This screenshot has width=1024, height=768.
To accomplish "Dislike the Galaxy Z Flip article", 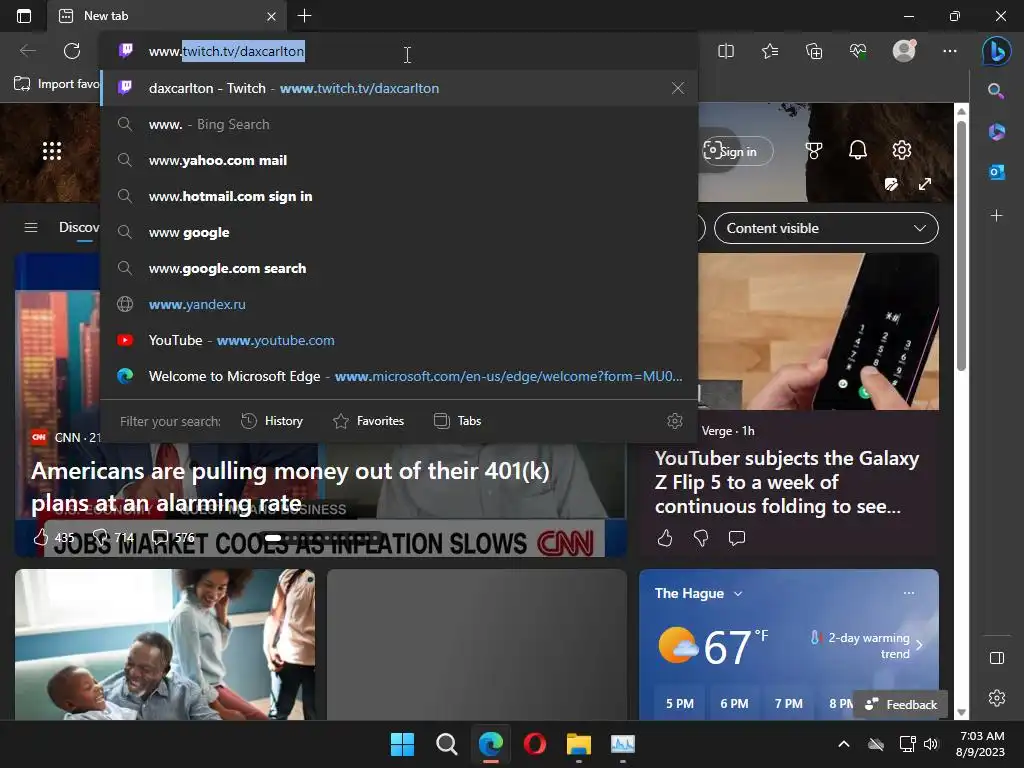I will click(x=701, y=538).
